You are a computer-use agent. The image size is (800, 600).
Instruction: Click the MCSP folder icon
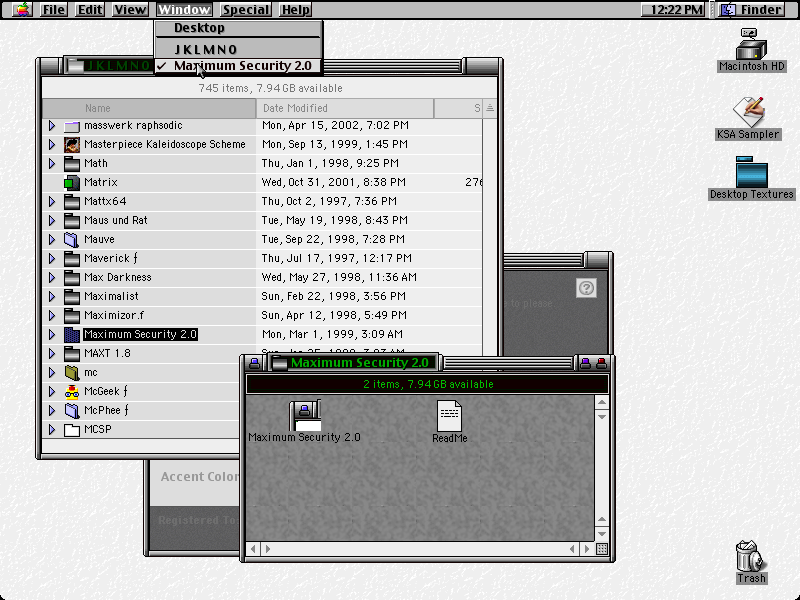72,430
